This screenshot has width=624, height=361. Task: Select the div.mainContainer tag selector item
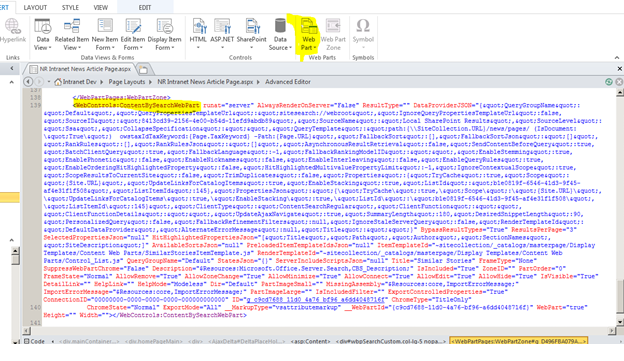pyautogui.click(x=89, y=341)
